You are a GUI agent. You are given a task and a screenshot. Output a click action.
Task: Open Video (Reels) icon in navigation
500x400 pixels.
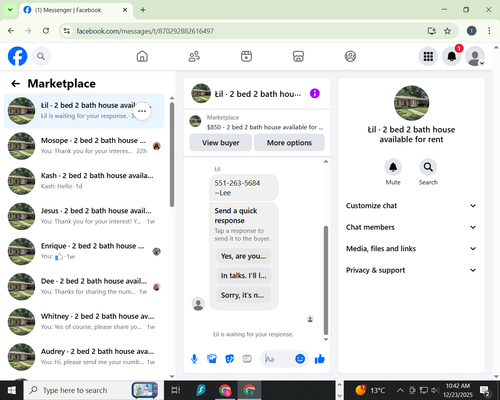pos(246,56)
